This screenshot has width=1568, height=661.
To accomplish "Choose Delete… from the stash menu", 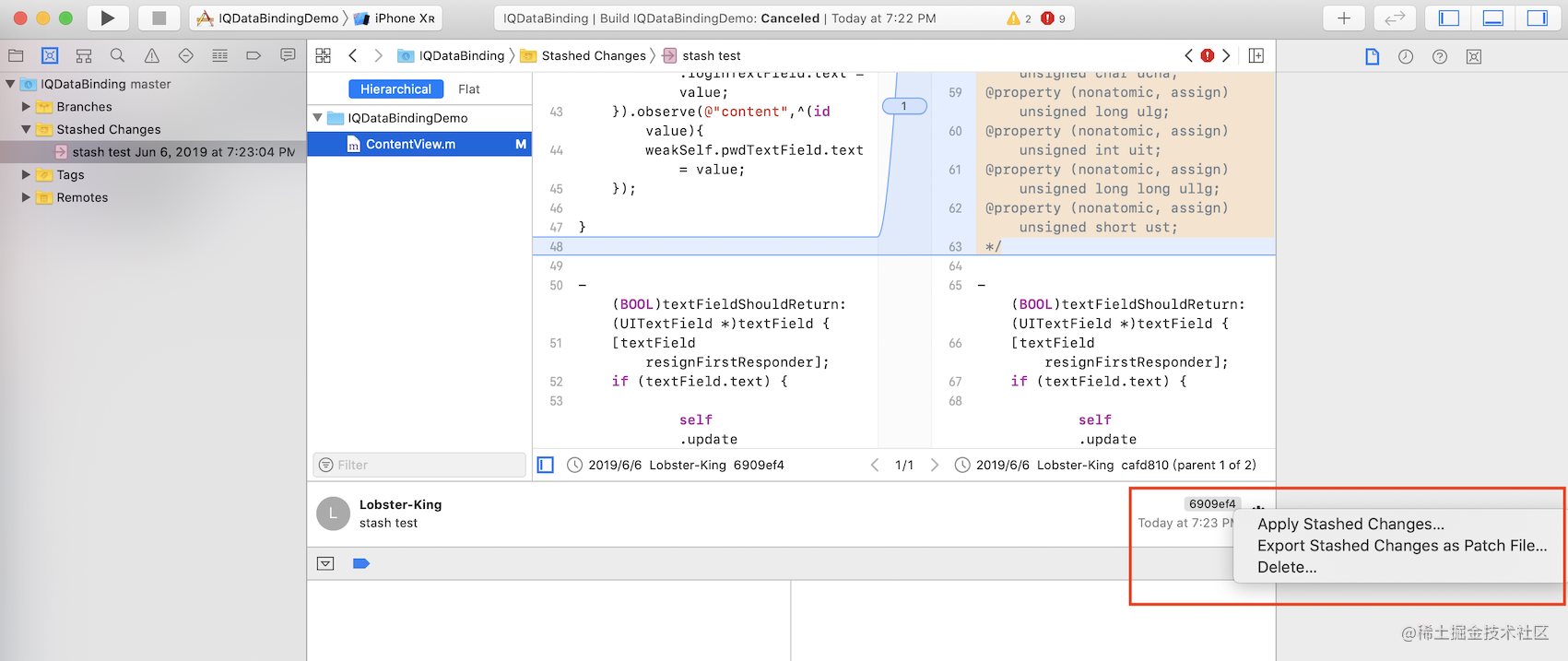I will click(1287, 567).
